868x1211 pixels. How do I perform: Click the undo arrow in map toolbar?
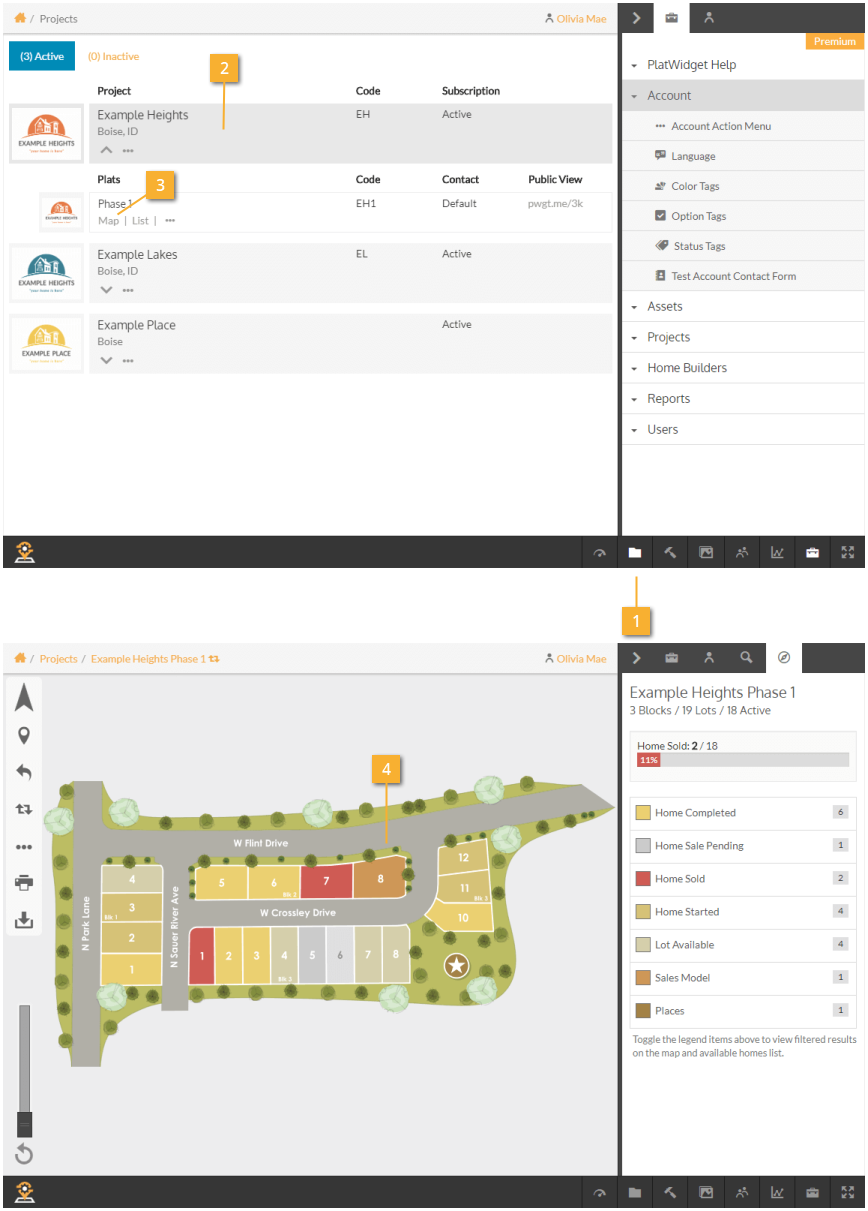24,772
